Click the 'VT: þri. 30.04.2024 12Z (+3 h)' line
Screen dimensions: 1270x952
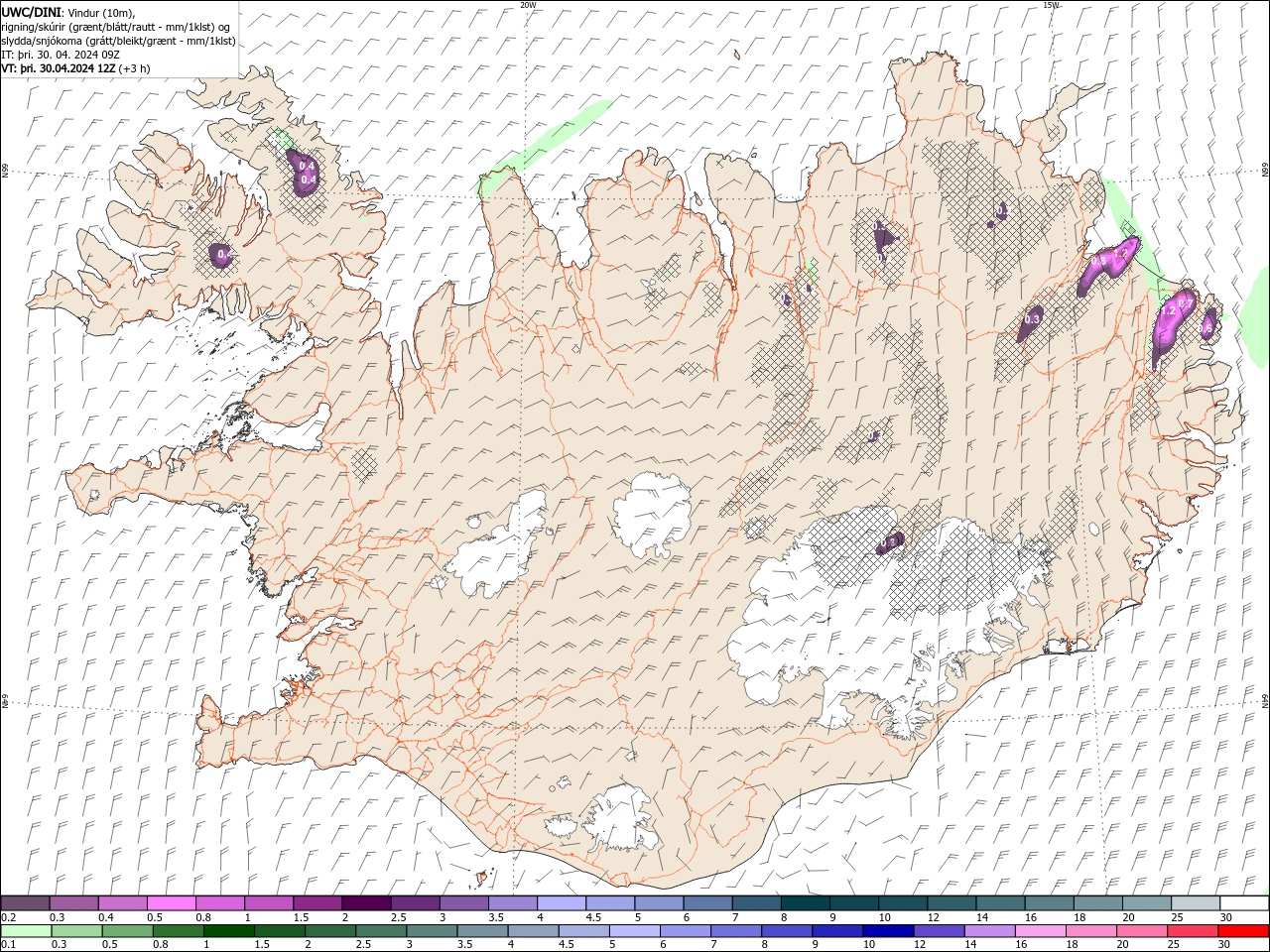[x=76, y=68]
